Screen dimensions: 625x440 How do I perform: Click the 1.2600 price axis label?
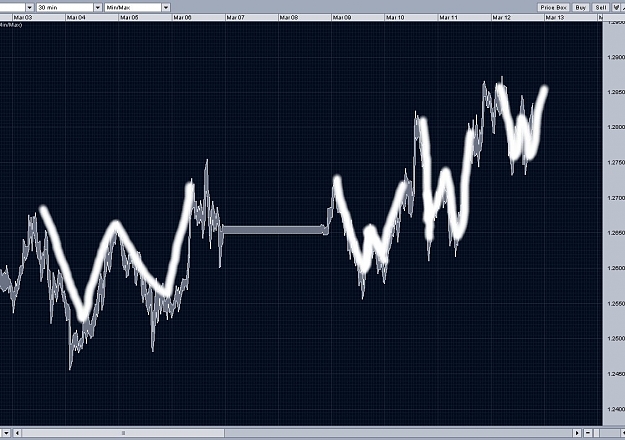tap(616, 268)
